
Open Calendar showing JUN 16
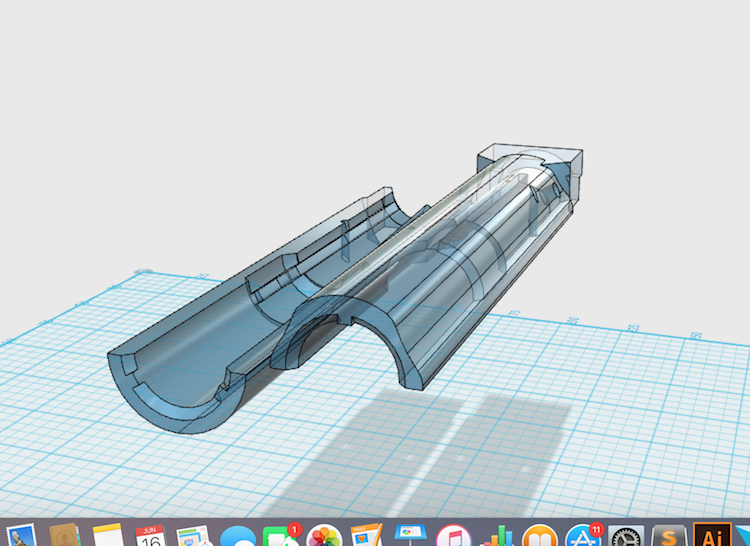coord(150,535)
